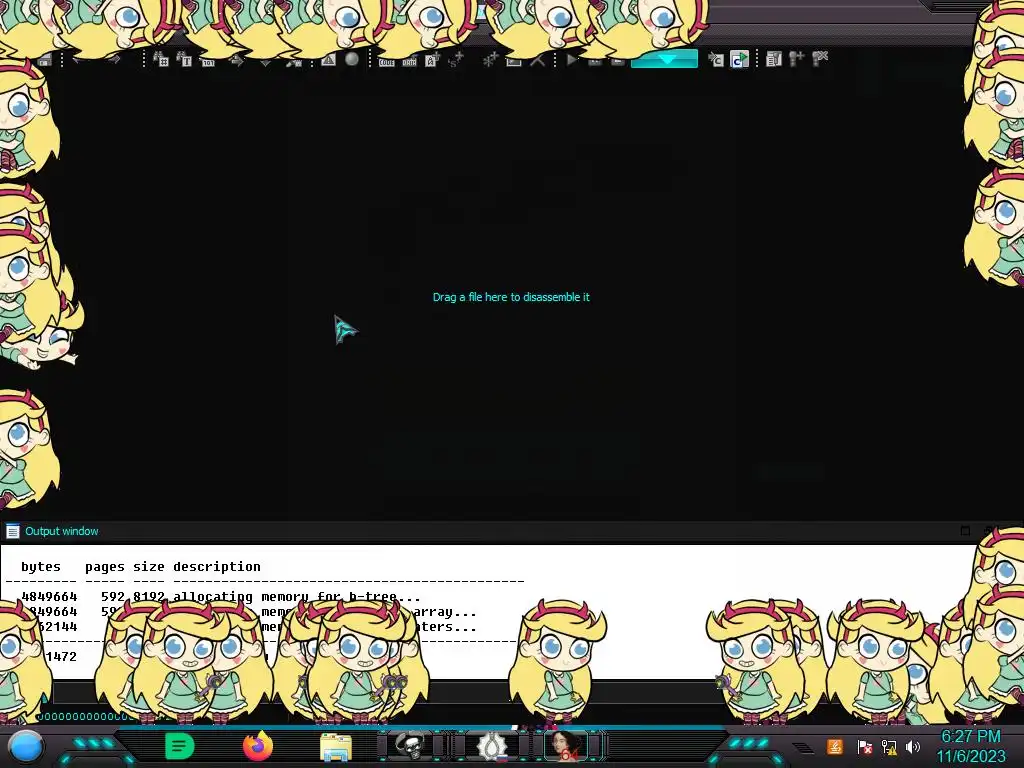Image resolution: width=1024 pixels, height=768 pixels.
Task: Click the network status tray icon
Action: pyautogui.click(x=889, y=746)
